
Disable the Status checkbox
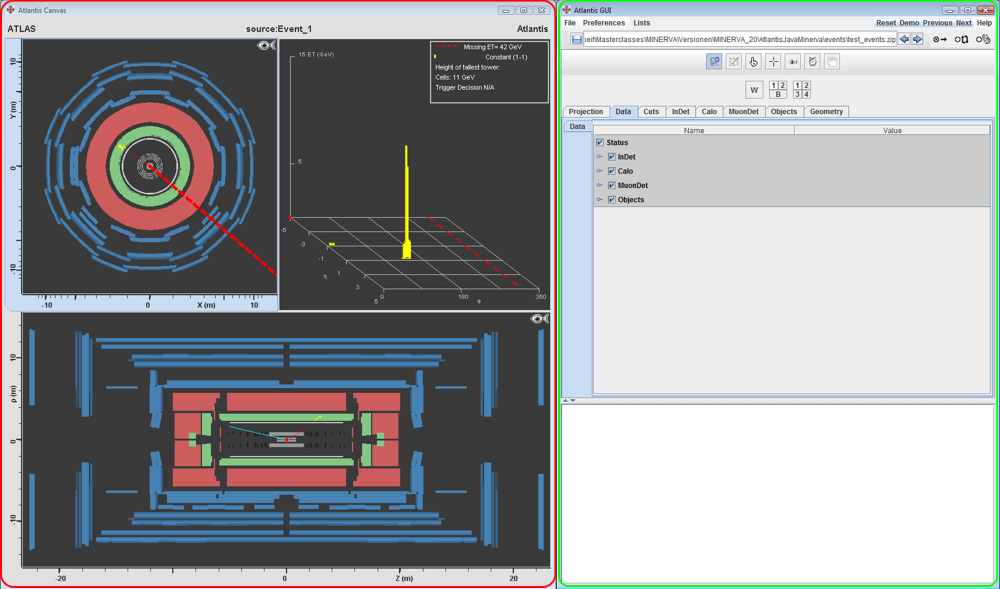pos(600,143)
